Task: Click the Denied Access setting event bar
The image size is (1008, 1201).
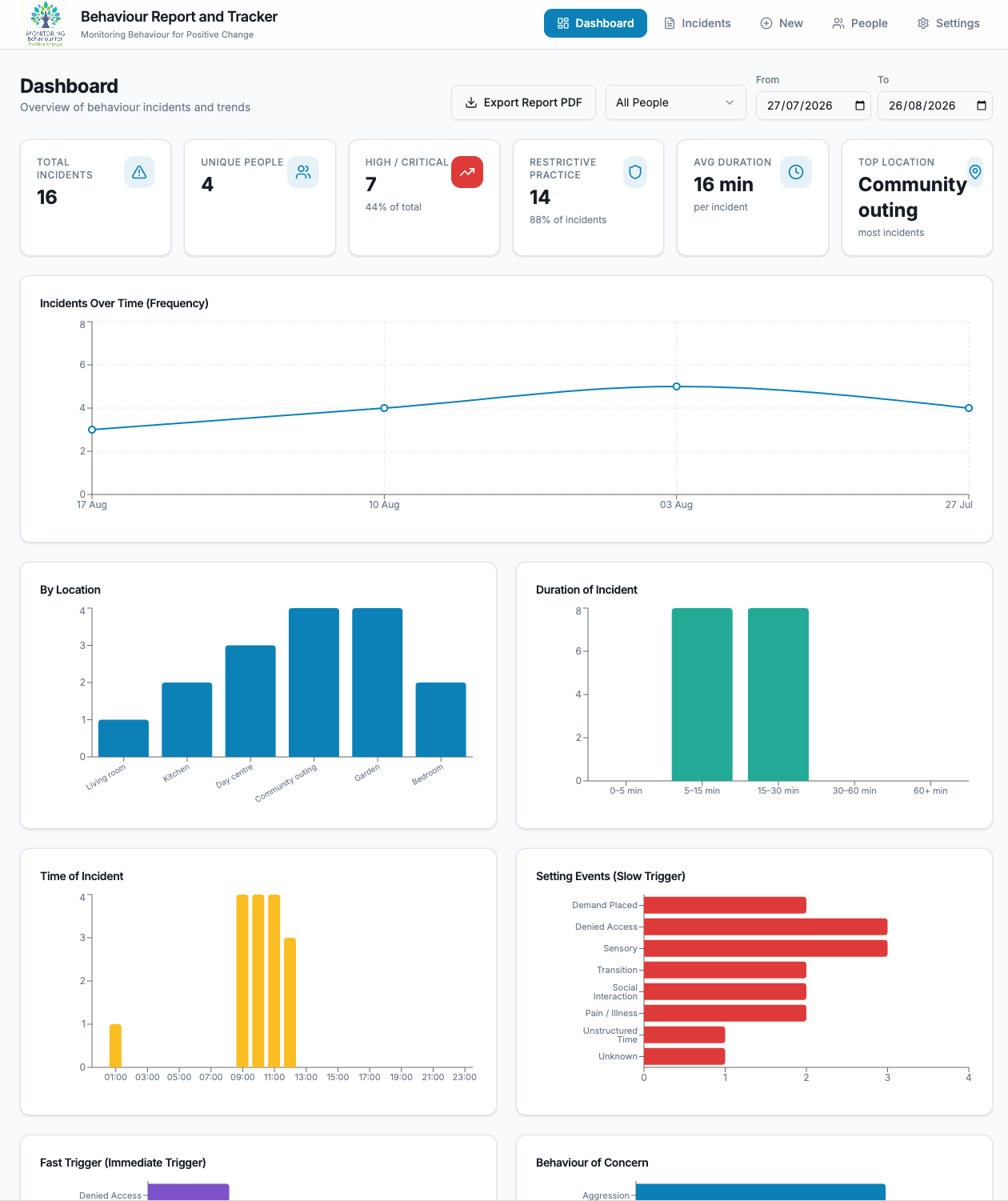Action: point(766,927)
